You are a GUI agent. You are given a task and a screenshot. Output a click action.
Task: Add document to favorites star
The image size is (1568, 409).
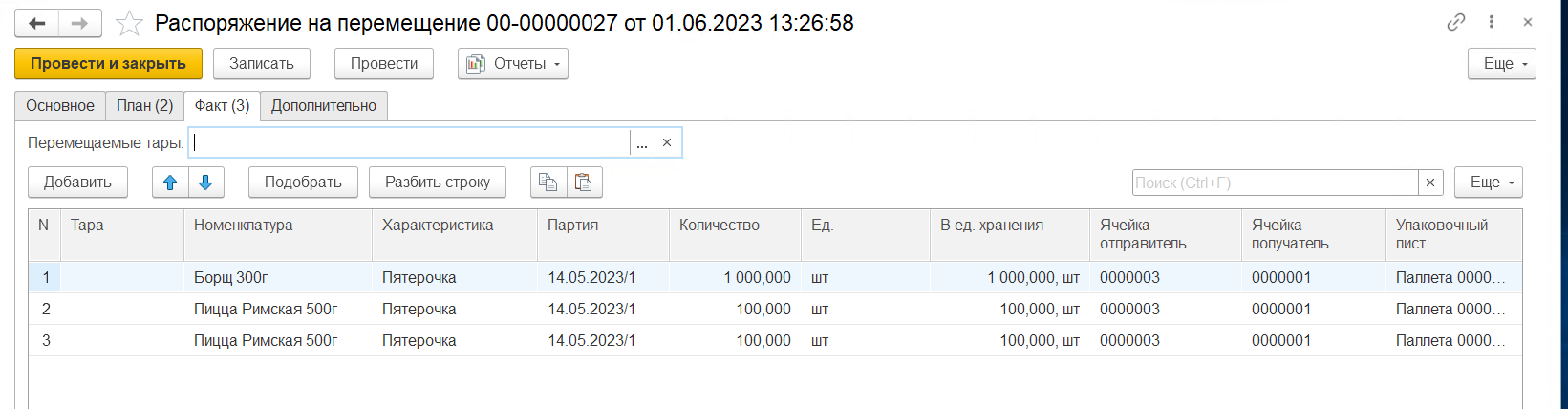point(129,24)
